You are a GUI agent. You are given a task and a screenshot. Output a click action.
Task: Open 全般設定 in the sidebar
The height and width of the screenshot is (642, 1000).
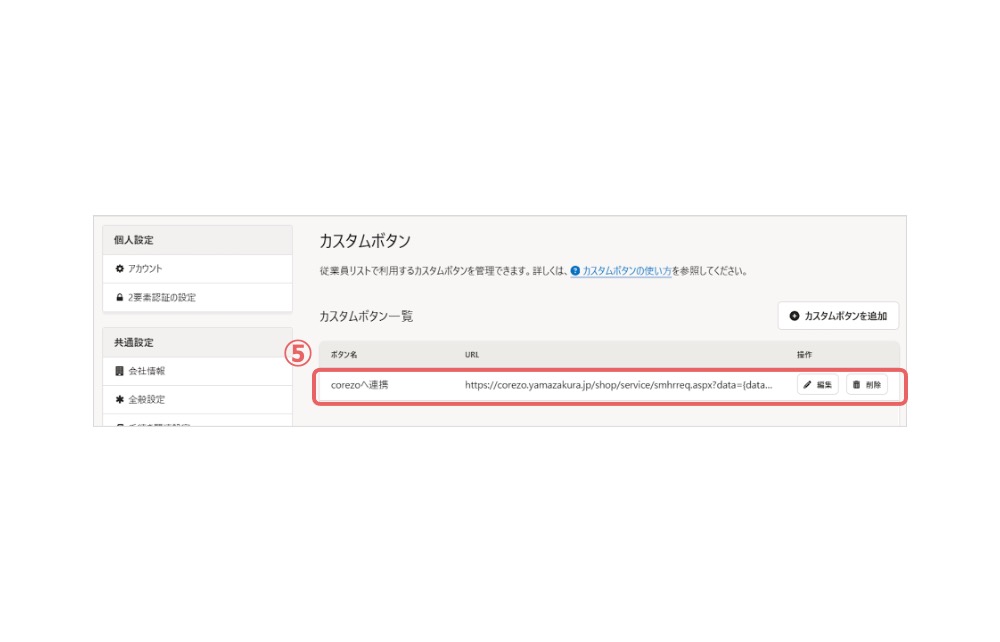(197, 400)
